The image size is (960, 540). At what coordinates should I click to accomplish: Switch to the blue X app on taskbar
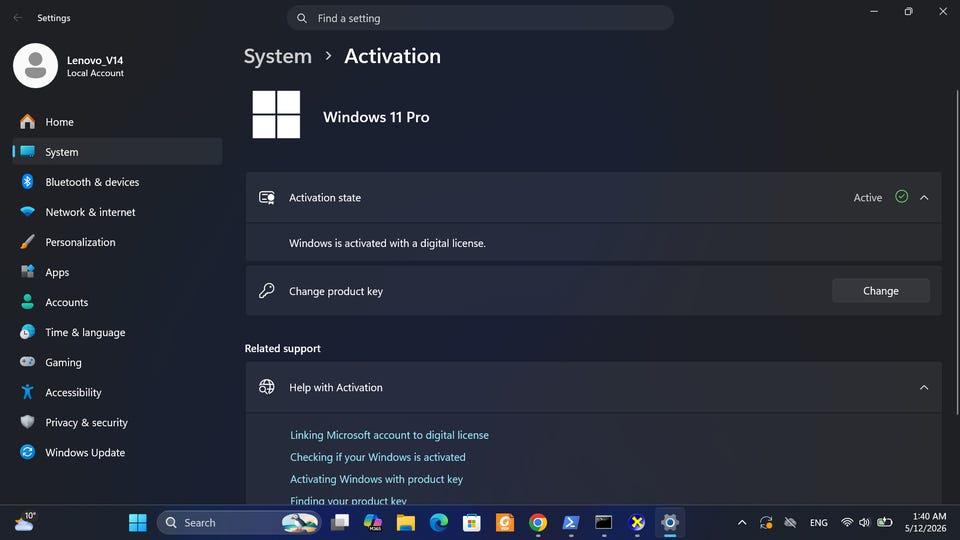pos(637,523)
